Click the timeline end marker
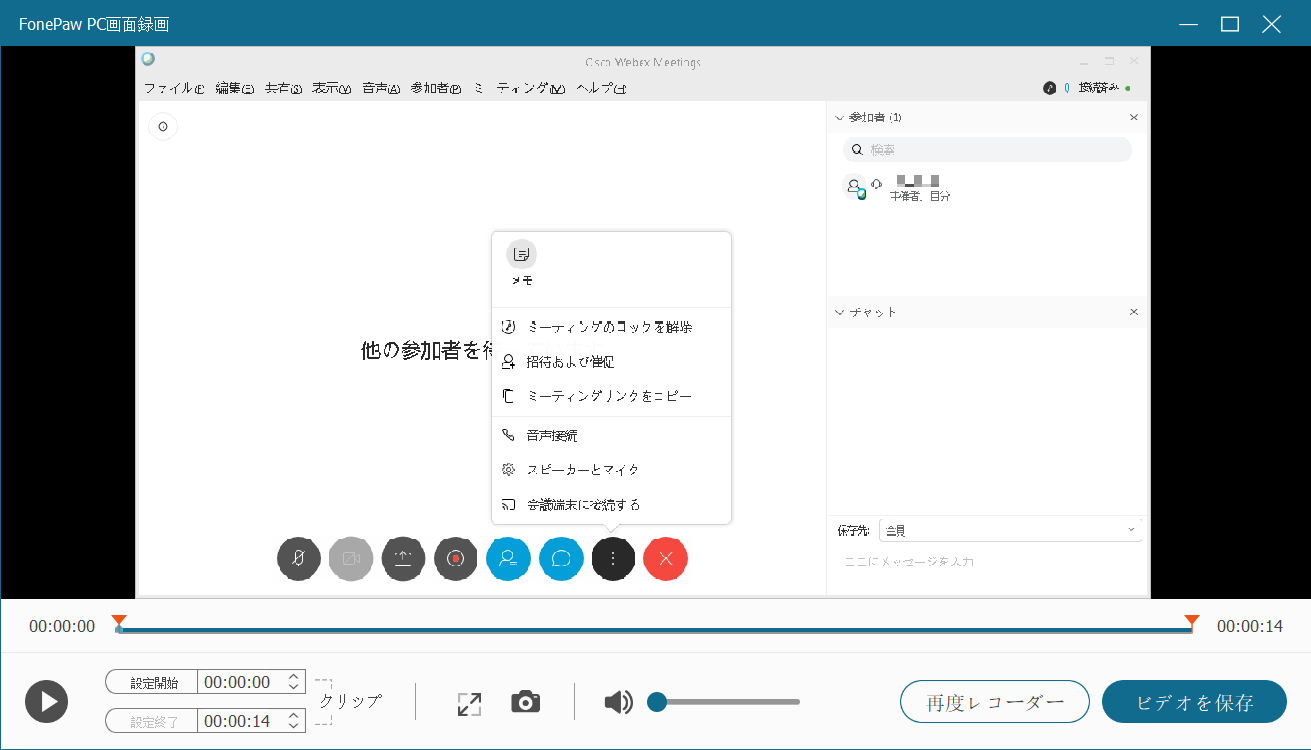The image size is (1311, 750). point(1191,623)
